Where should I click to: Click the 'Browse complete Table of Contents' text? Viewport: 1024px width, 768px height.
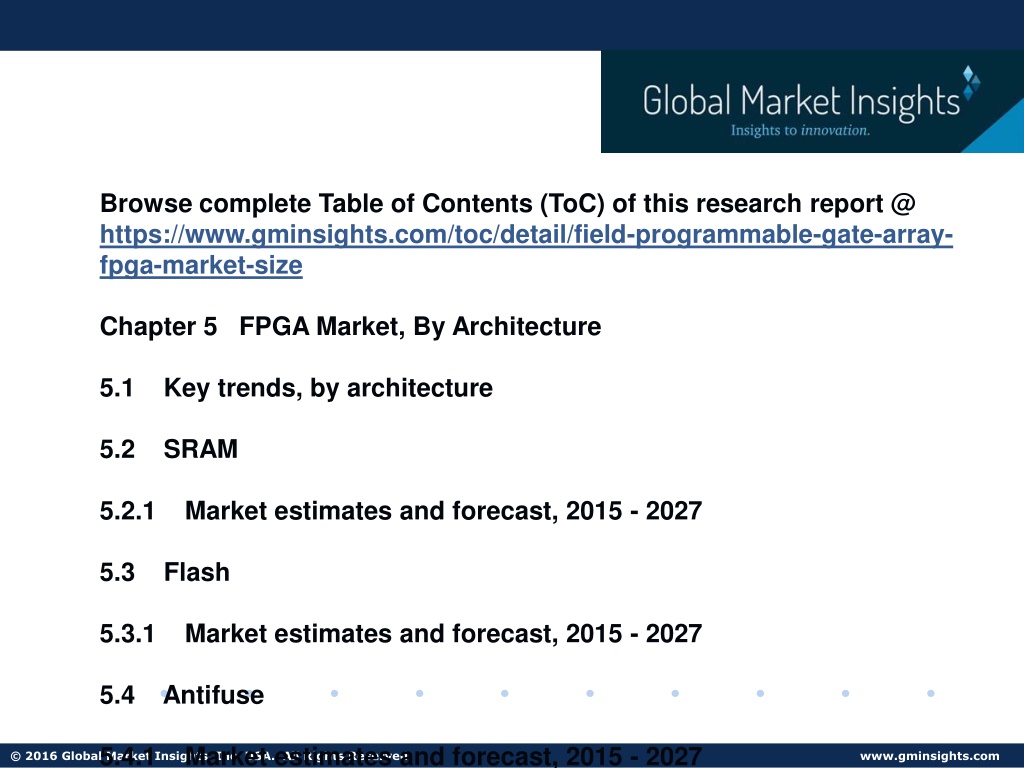[507, 204]
